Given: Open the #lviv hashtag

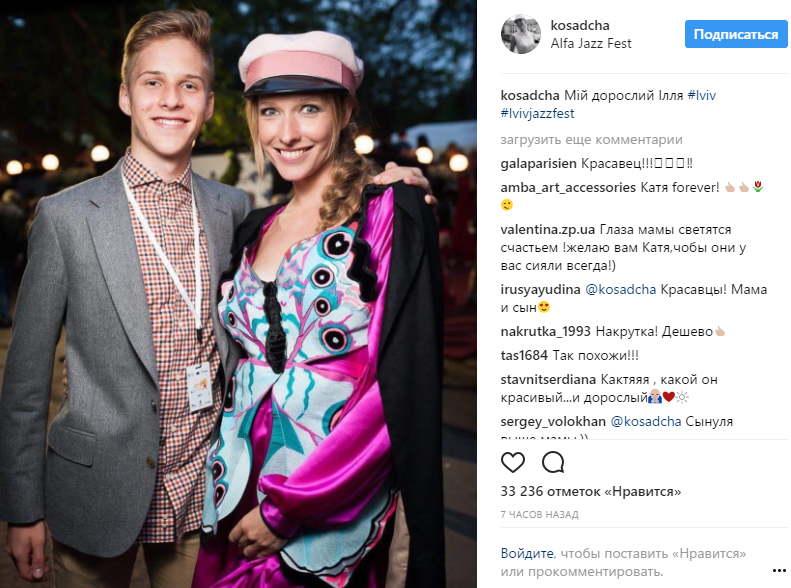Looking at the screenshot, I should tap(701, 95).
